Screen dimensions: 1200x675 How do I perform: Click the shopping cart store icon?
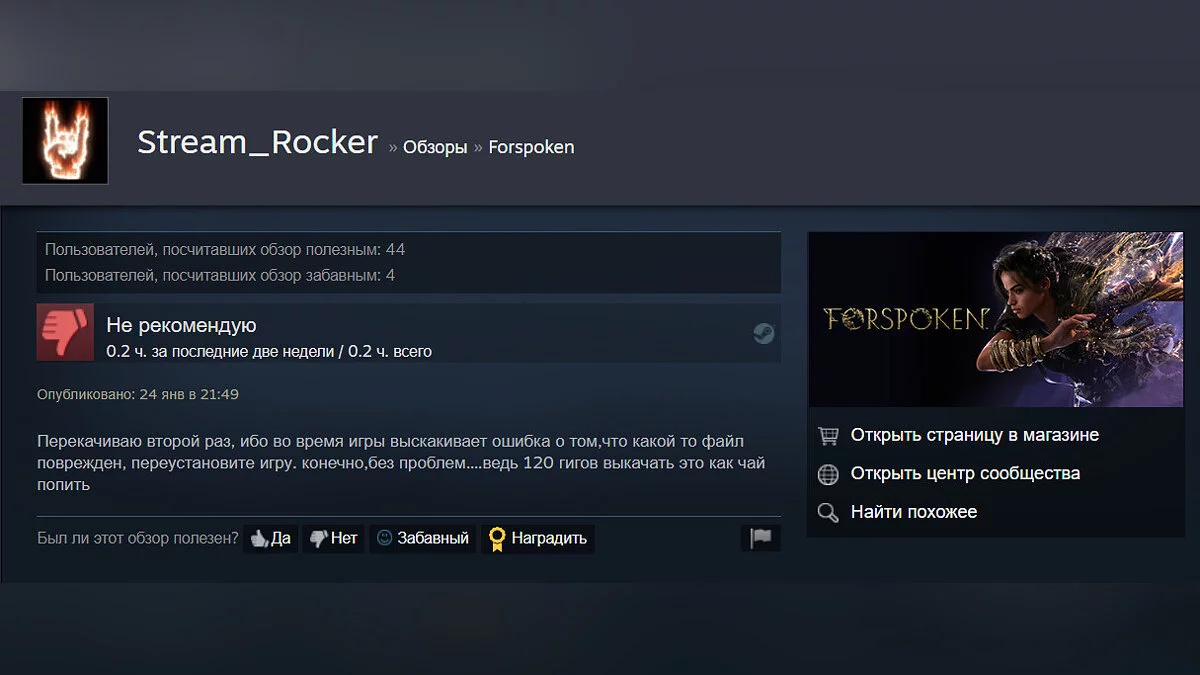pos(828,436)
